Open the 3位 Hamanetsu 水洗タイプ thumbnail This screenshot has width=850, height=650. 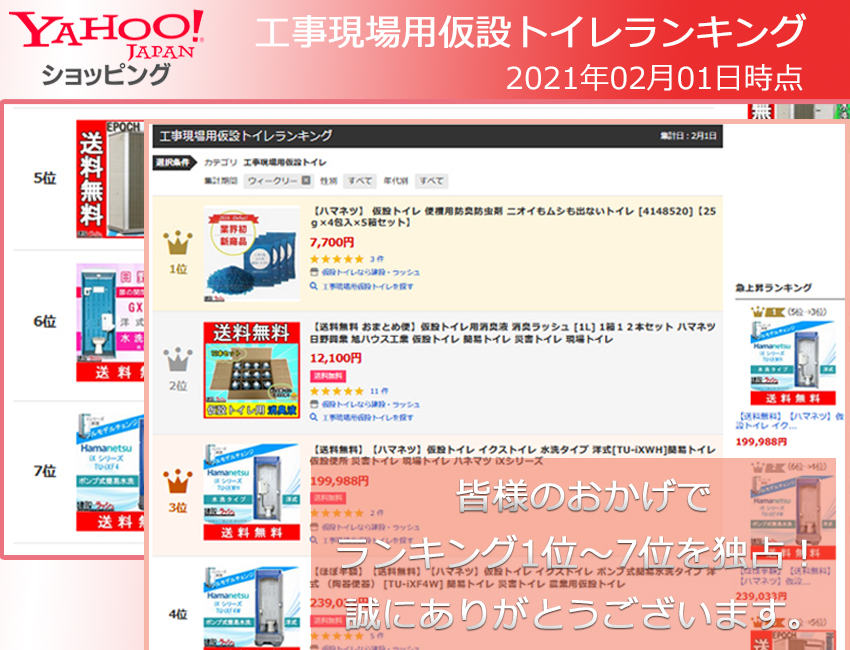click(x=252, y=492)
